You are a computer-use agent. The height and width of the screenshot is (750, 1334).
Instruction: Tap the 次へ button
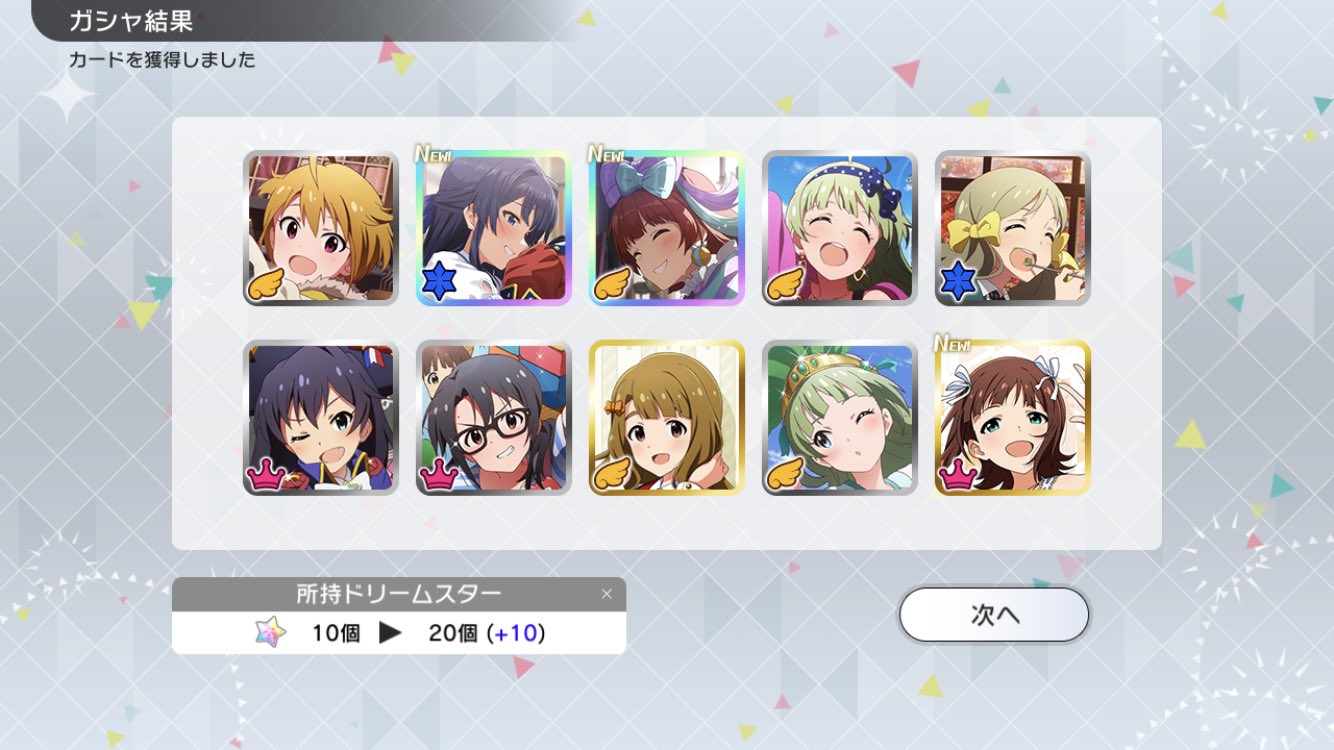click(x=993, y=614)
